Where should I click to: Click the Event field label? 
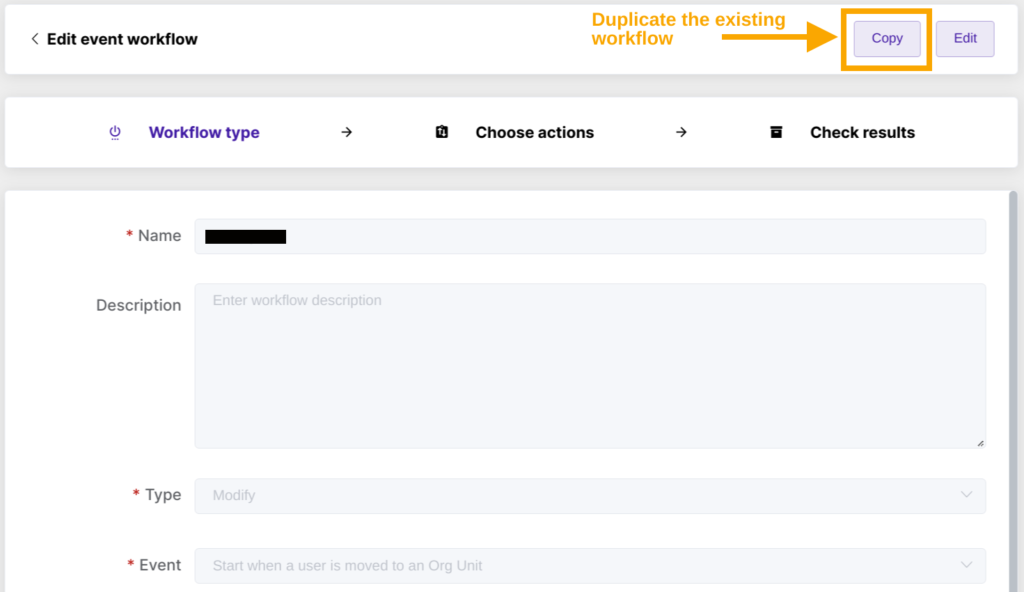point(160,565)
